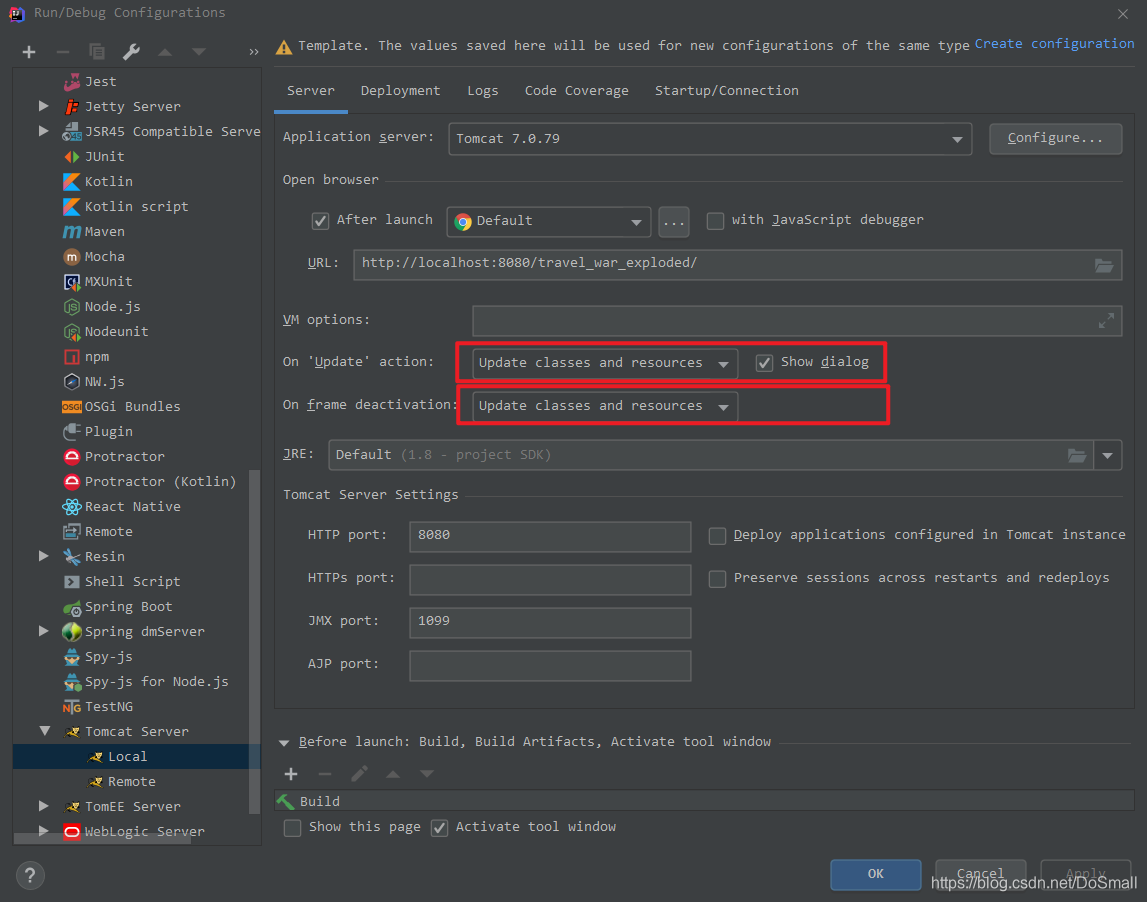Screen dimensions: 1147x902
Task: Switch to the Deployment tab
Action: [x=400, y=91]
